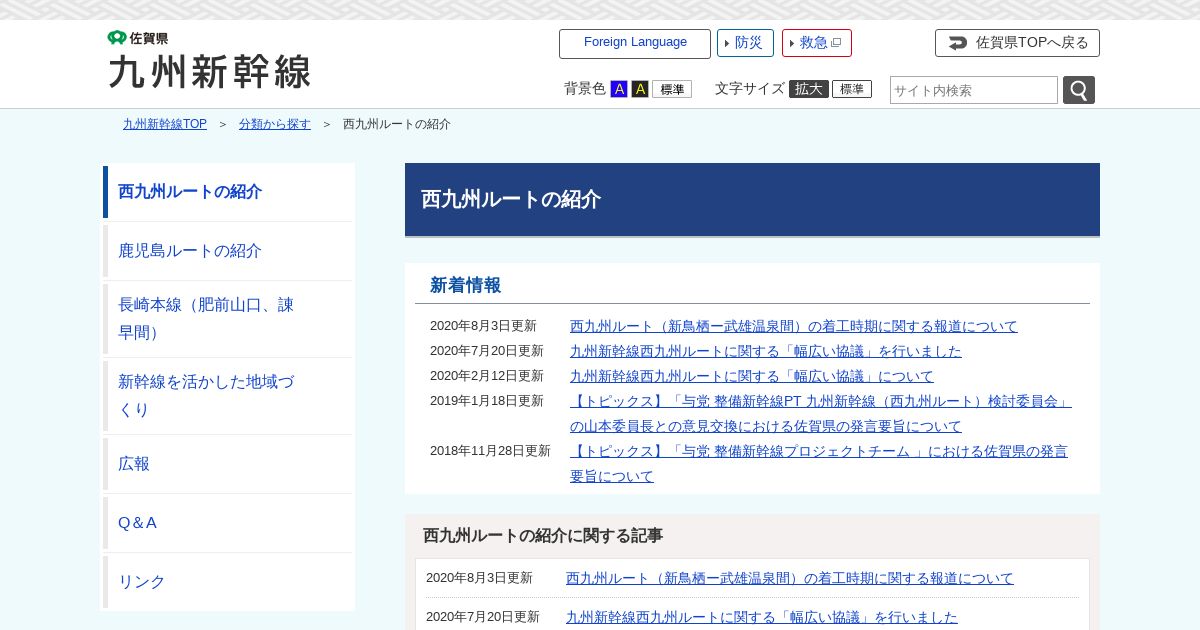Viewport: 1200px width, 630px height.
Task: Click the Saga Prefecture 九州新幹線 logo
Action: [x=209, y=60]
